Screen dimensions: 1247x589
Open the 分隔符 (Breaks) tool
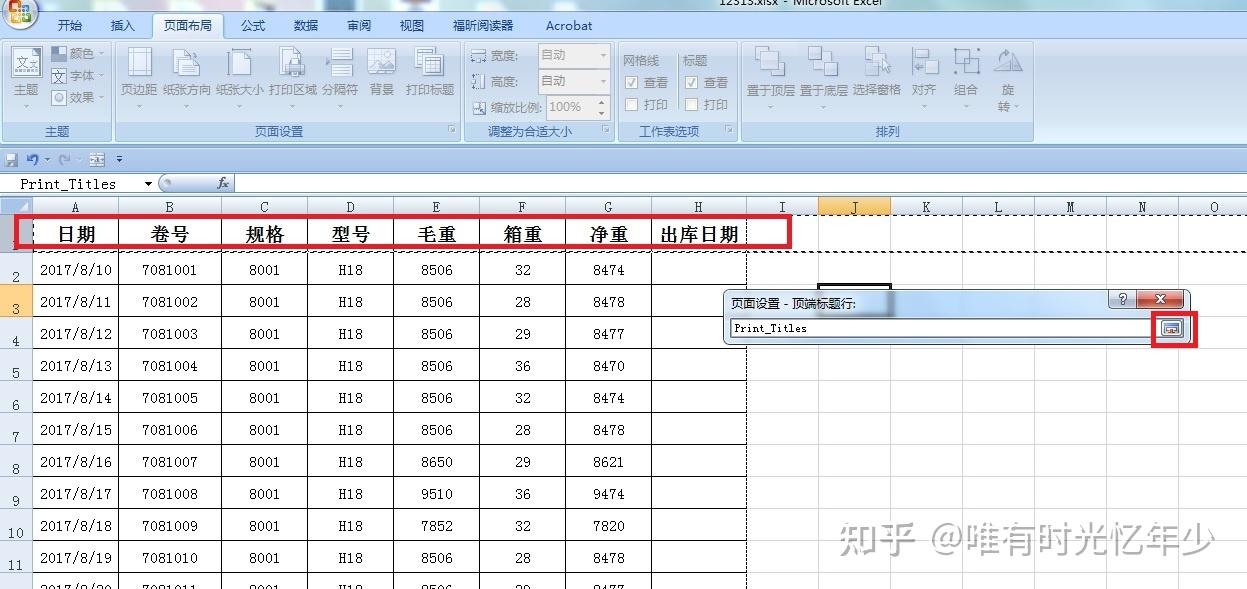pyautogui.click(x=339, y=70)
